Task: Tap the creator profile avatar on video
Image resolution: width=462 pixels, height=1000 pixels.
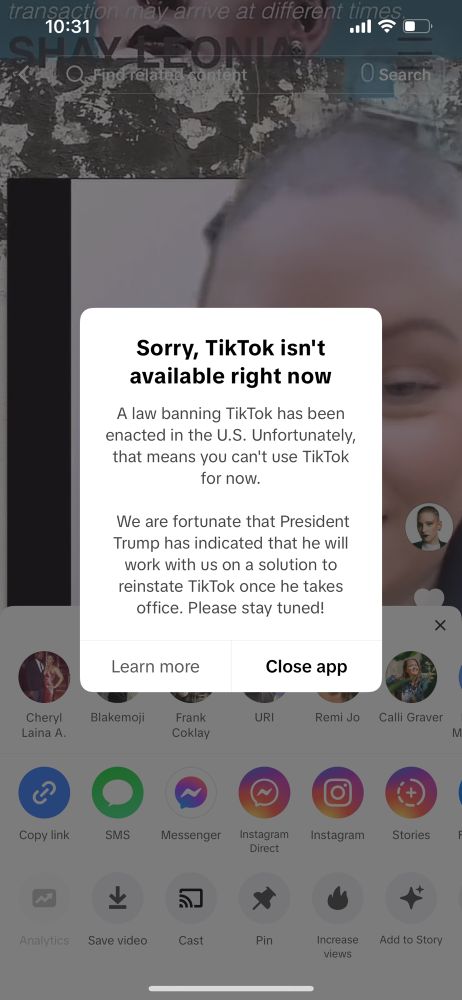Action: [429, 527]
